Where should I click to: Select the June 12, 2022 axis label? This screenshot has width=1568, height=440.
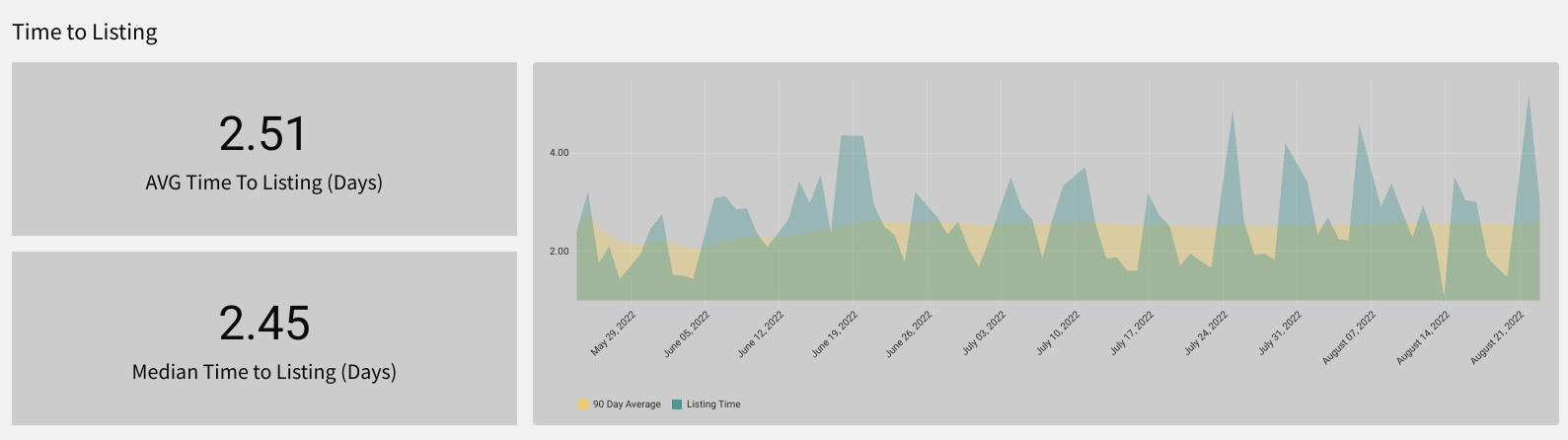[762, 333]
